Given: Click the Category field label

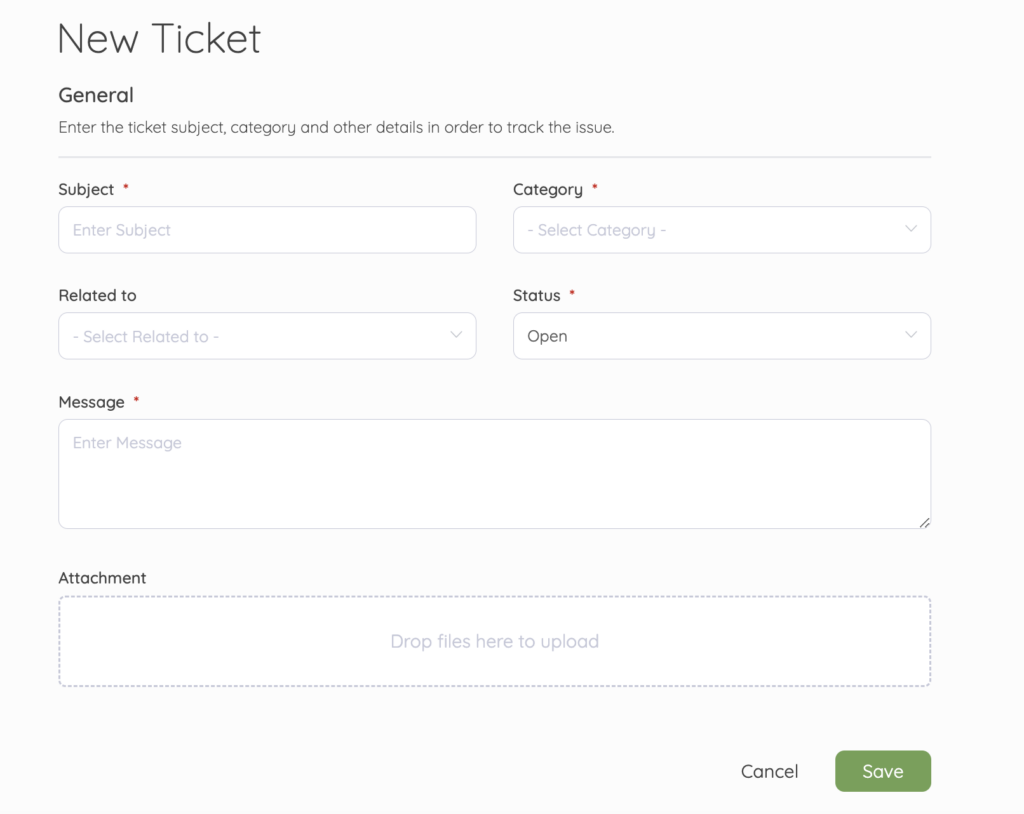Looking at the screenshot, I should coord(547,189).
